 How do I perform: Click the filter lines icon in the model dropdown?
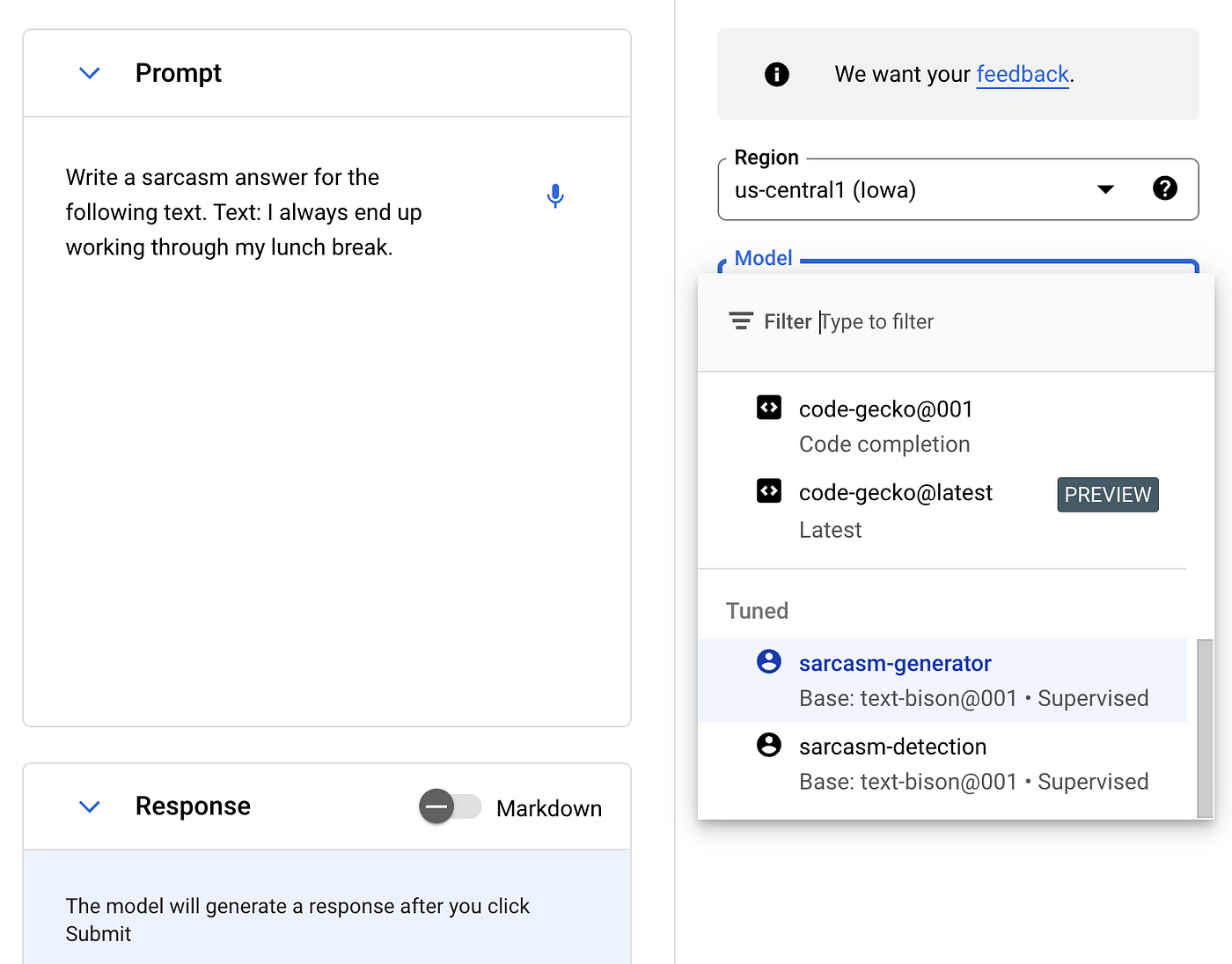pos(741,321)
